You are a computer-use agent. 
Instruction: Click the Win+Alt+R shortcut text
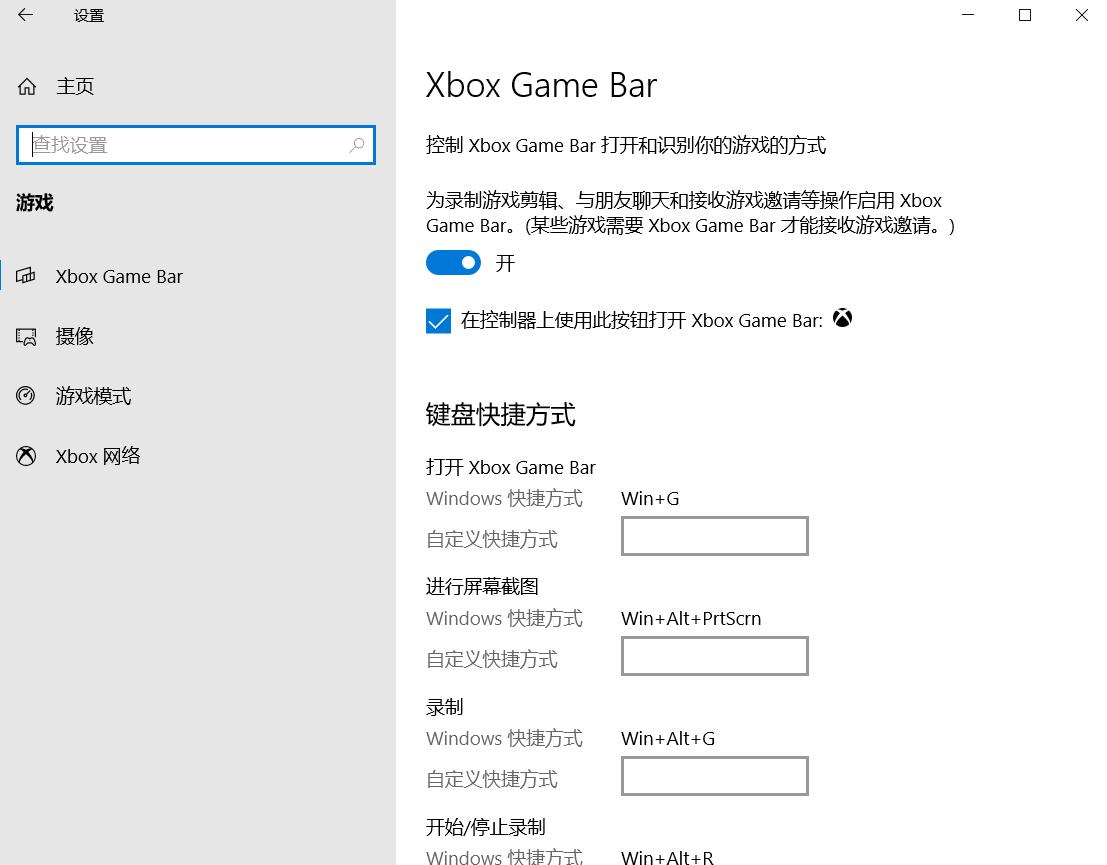click(x=667, y=857)
